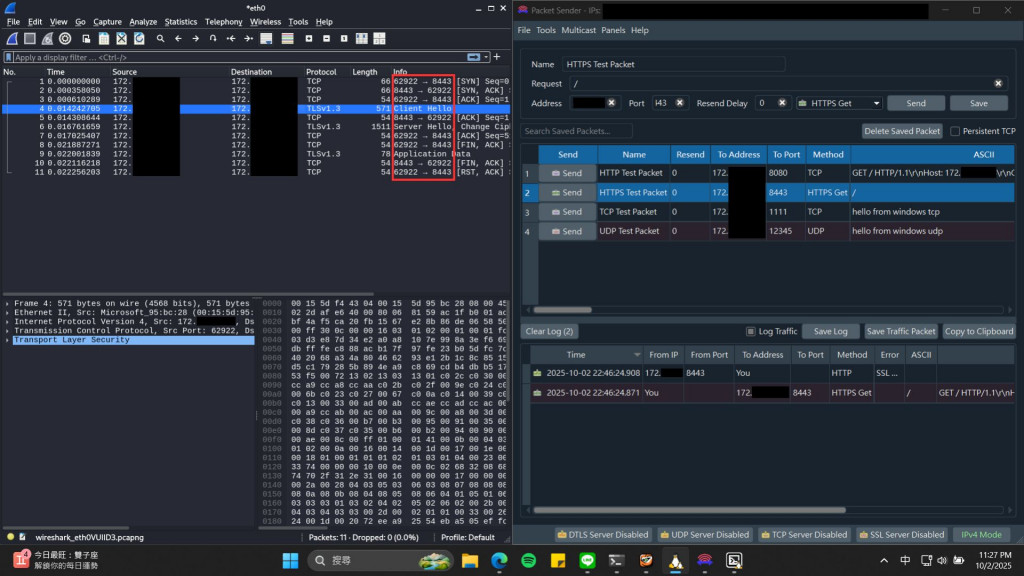Click the display filter bookmark icon
The height and width of the screenshot is (576, 1024).
[x=8, y=57]
